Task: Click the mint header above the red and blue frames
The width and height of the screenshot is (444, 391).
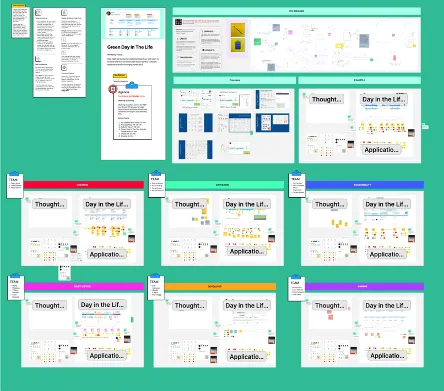Action: pos(224,185)
